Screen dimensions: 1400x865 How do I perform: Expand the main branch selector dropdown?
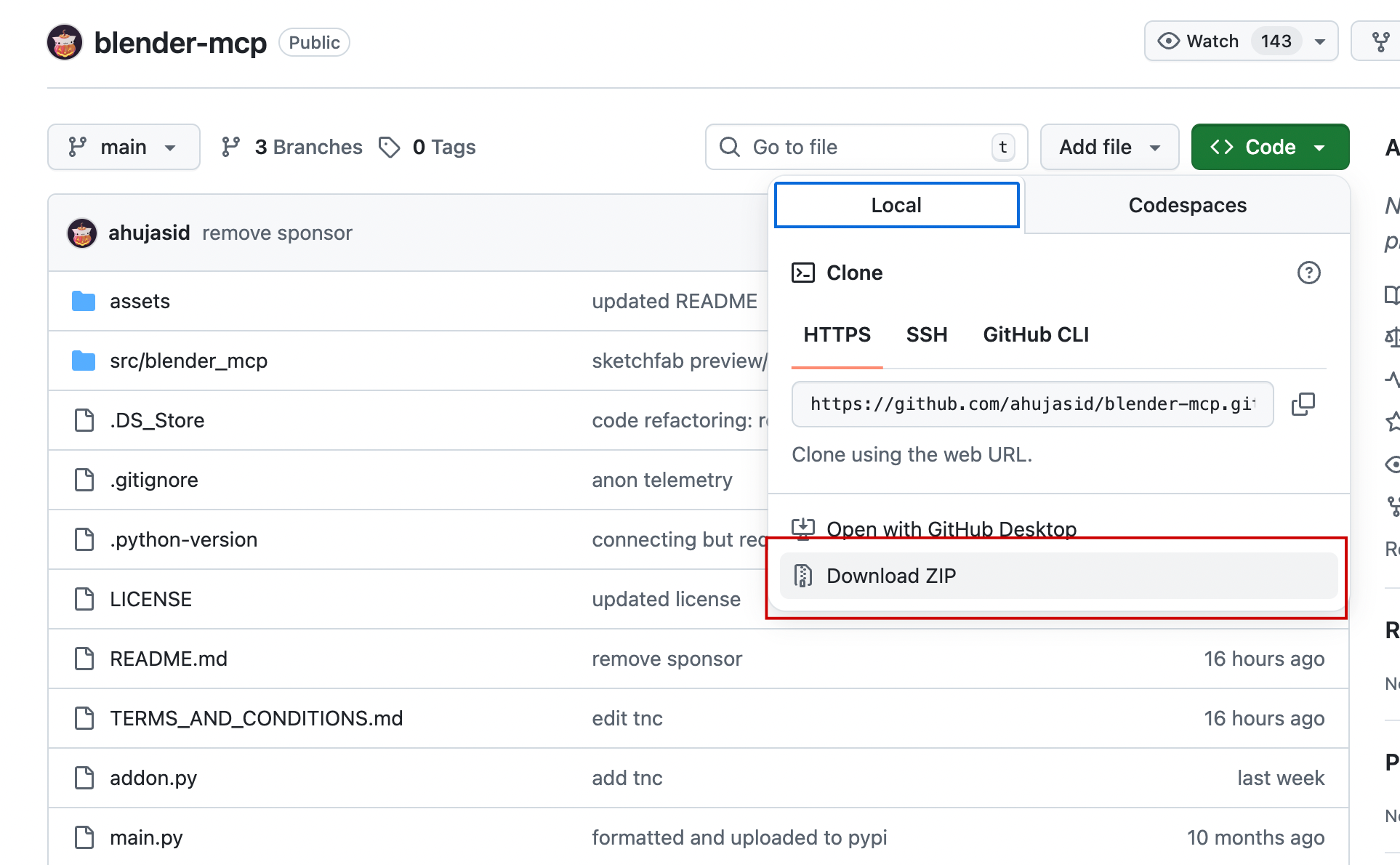(124, 147)
